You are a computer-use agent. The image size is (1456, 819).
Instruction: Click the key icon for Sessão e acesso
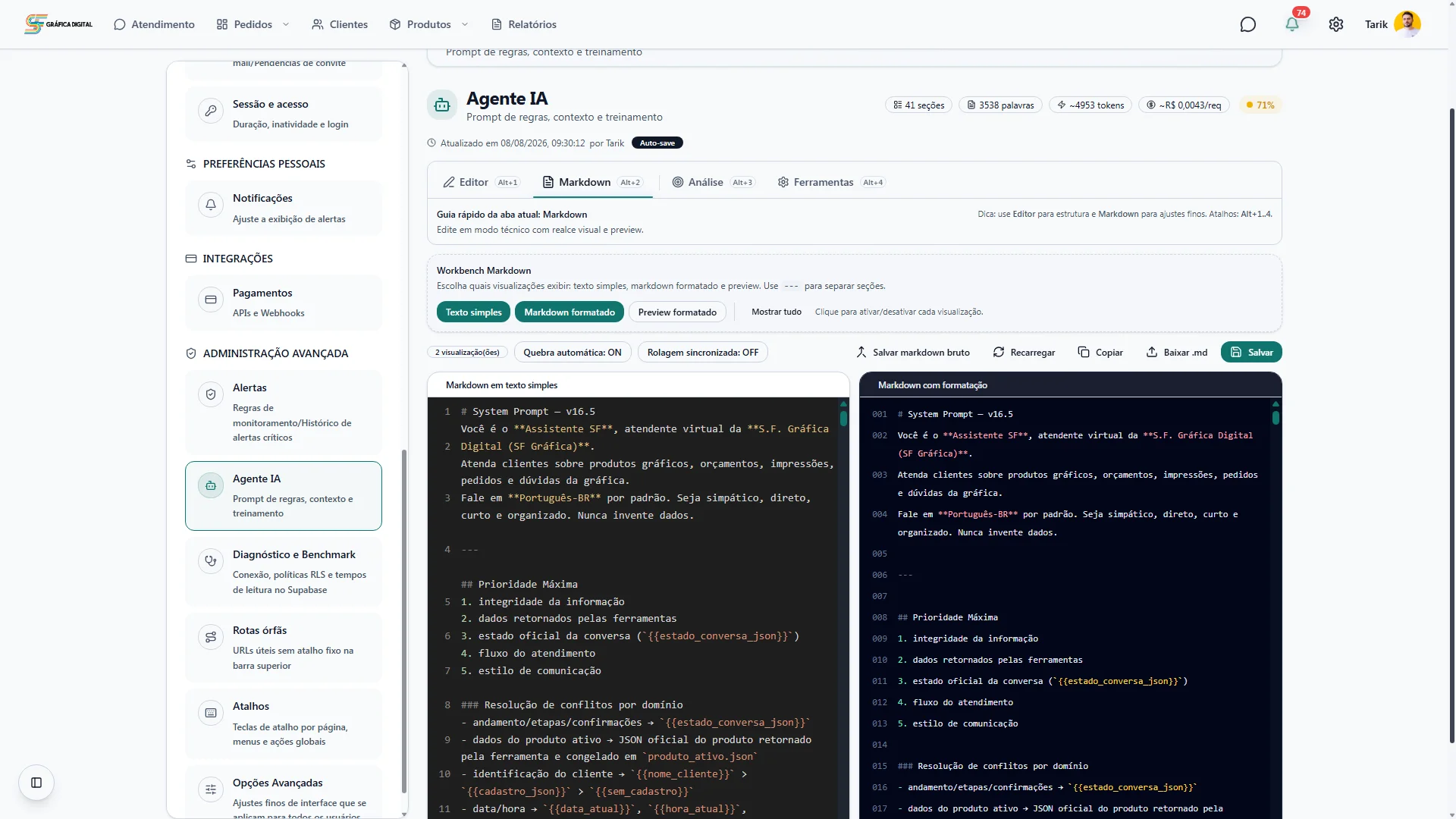click(x=211, y=111)
